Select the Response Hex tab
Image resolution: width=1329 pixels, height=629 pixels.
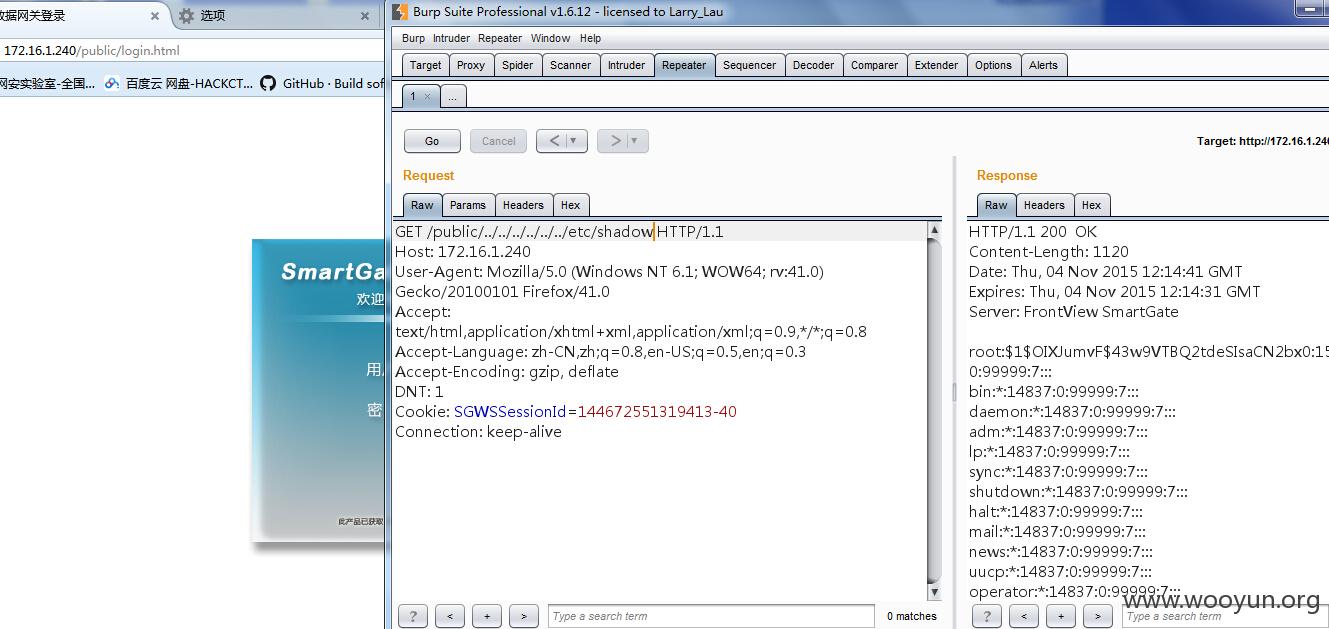[1092, 205]
